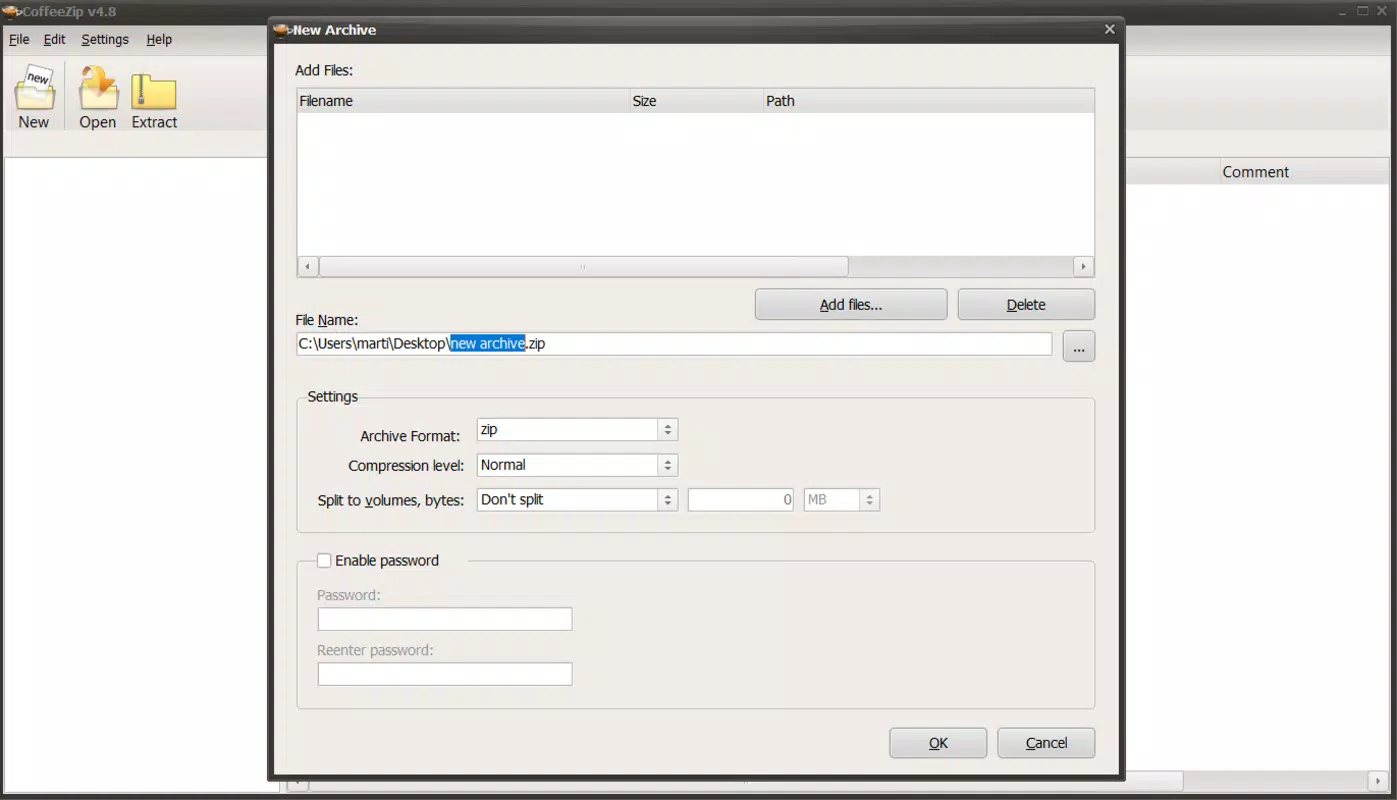Click the file list horizontal scrollbar thumb

(583, 267)
